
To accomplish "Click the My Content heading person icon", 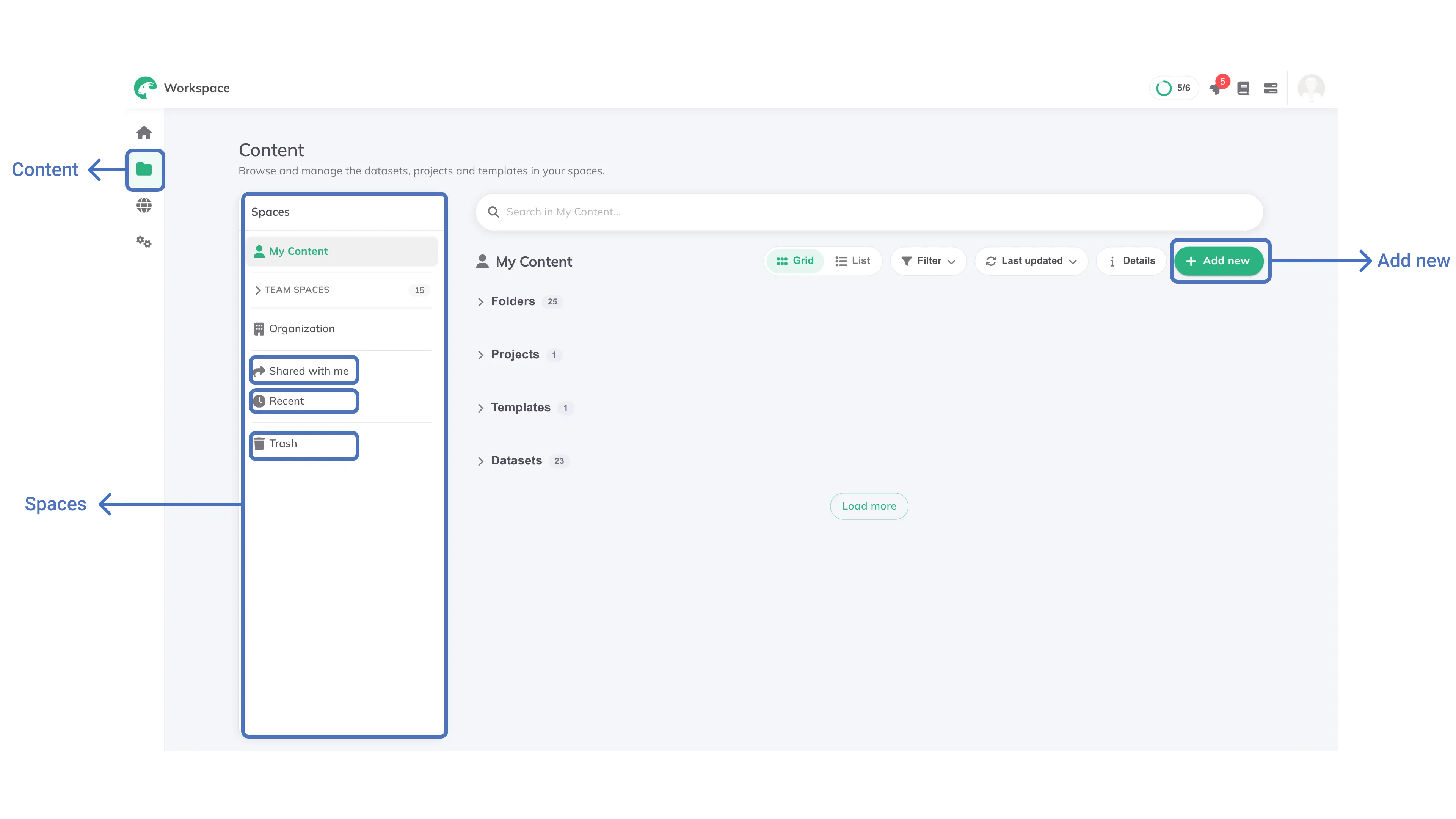I will [x=482, y=261].
